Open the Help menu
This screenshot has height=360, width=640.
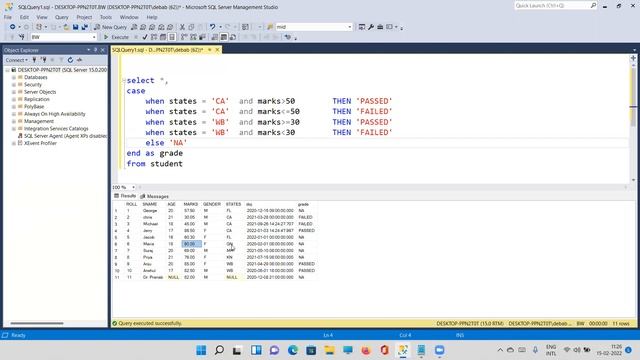(152, 17)
